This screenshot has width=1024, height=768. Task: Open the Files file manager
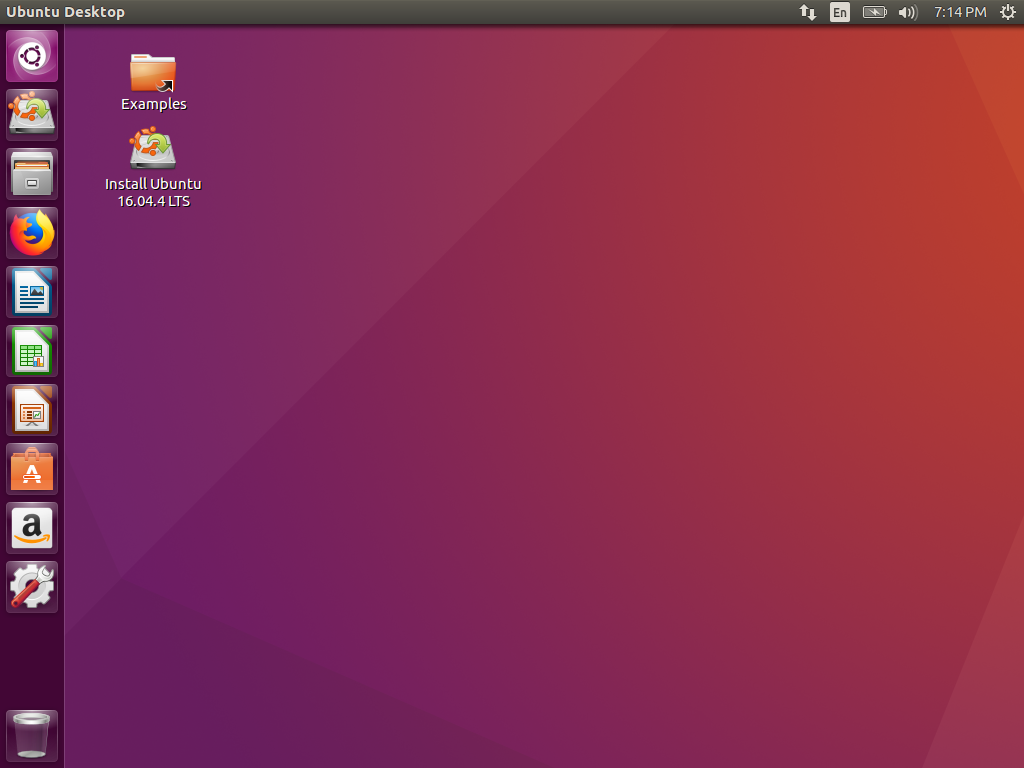pos(31,173)
